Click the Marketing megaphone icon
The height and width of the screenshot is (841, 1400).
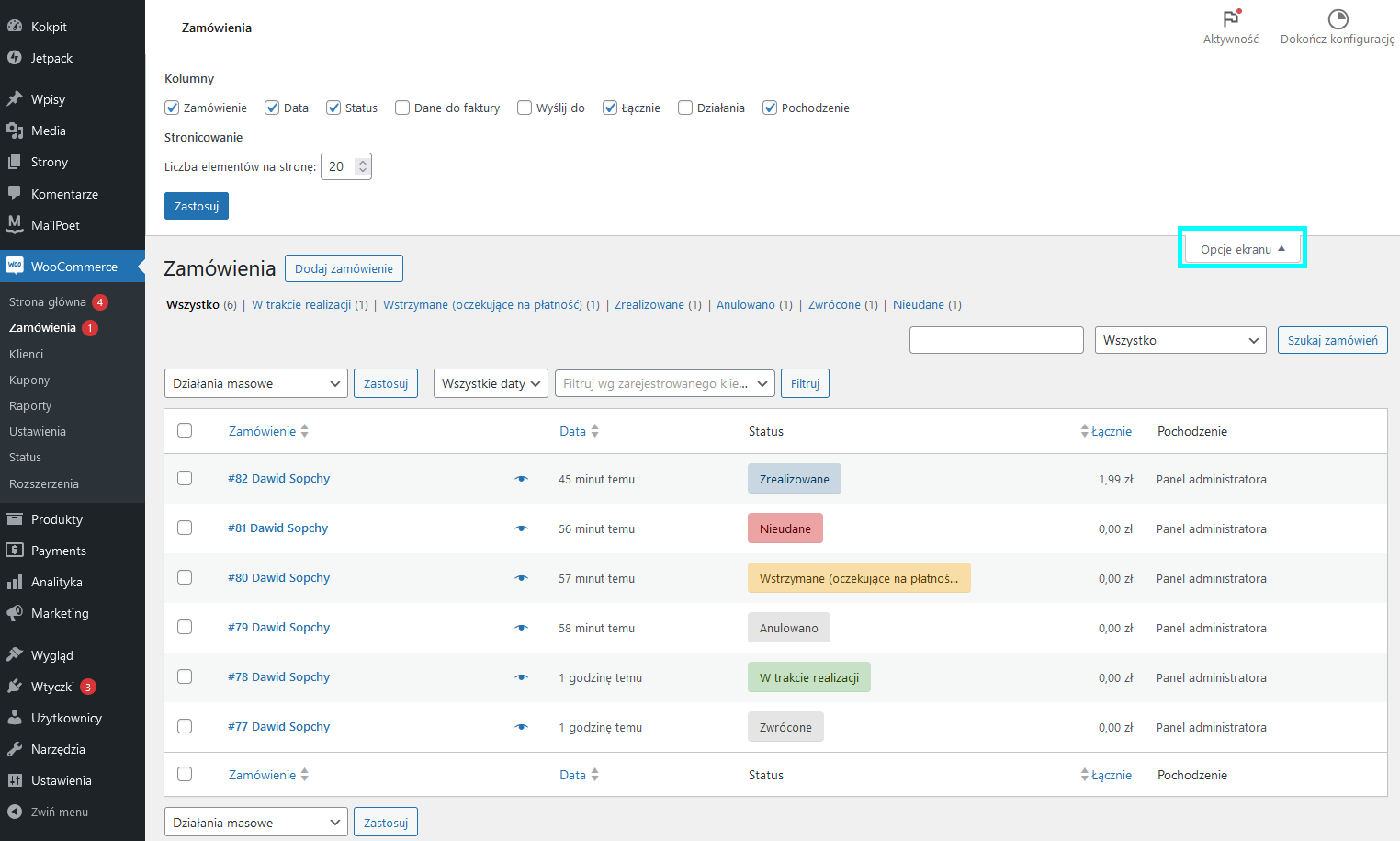(x=15, y=613)
